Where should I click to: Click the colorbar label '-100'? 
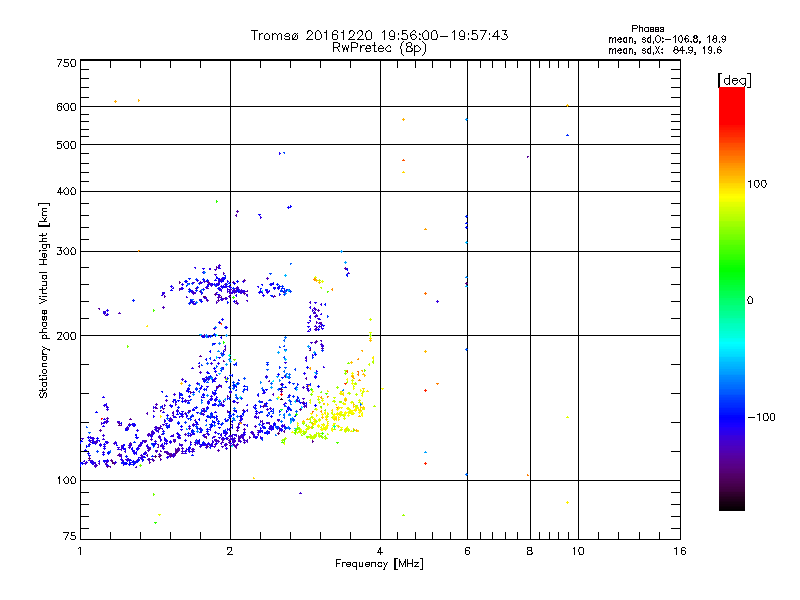[761, 417]
